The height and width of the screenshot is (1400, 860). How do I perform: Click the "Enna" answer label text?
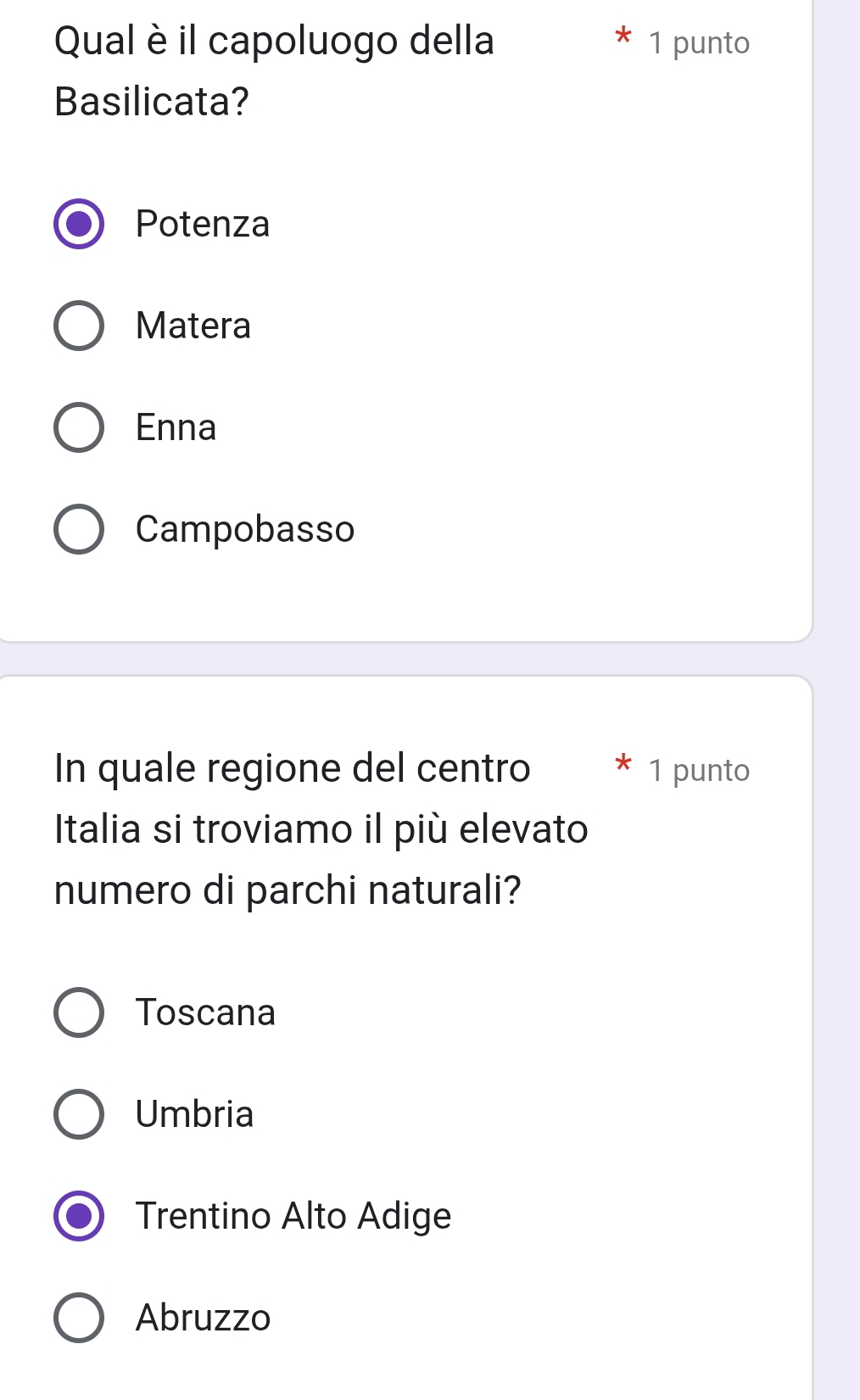(176, 427)
